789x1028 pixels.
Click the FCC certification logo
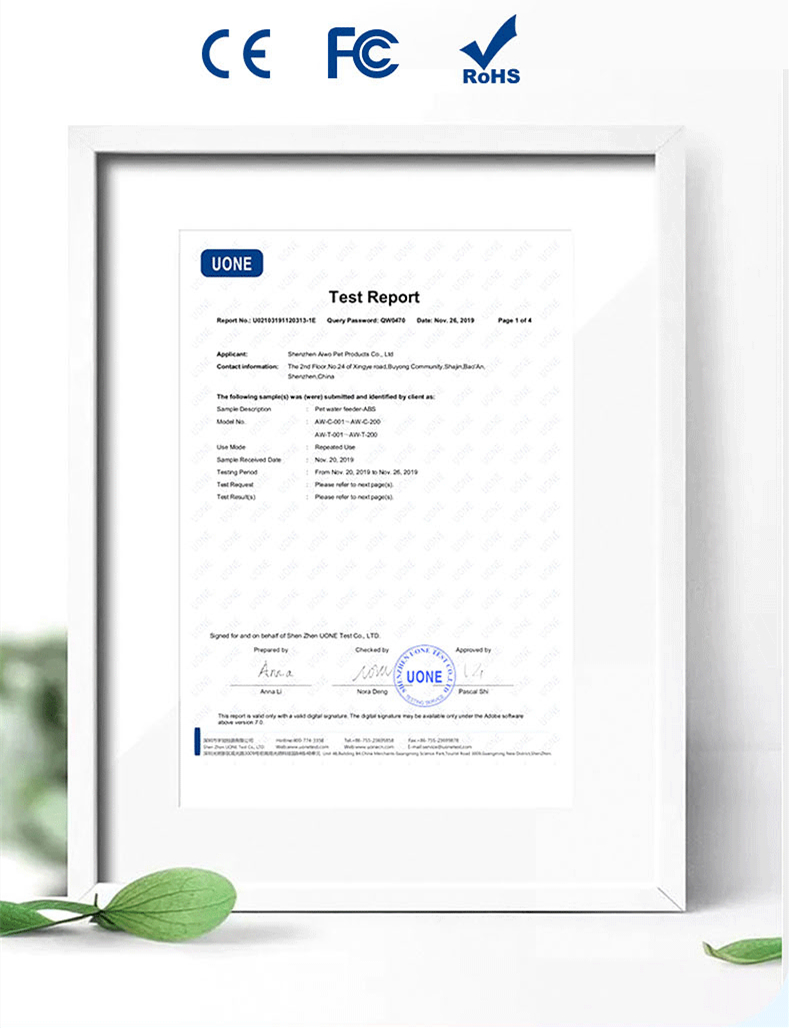pos(363,53)
